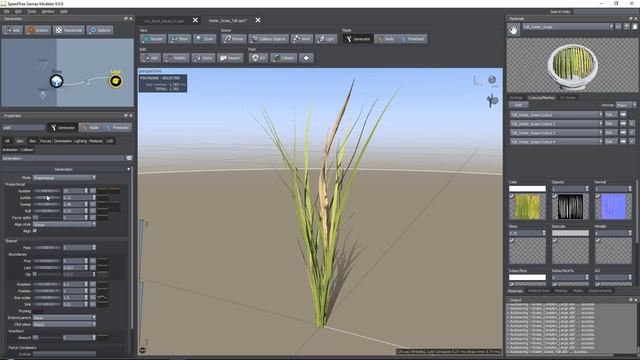This screenshot has width=640, height=360.
Task: Switch to the Water_Grass_Tall.spm document tab
Action: point(227,20)
